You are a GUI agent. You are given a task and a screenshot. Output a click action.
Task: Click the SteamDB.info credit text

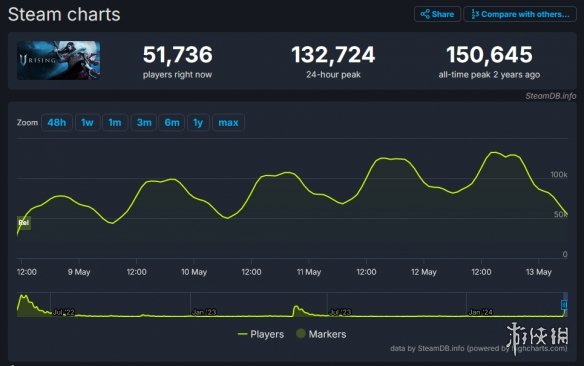pos(550,96)
